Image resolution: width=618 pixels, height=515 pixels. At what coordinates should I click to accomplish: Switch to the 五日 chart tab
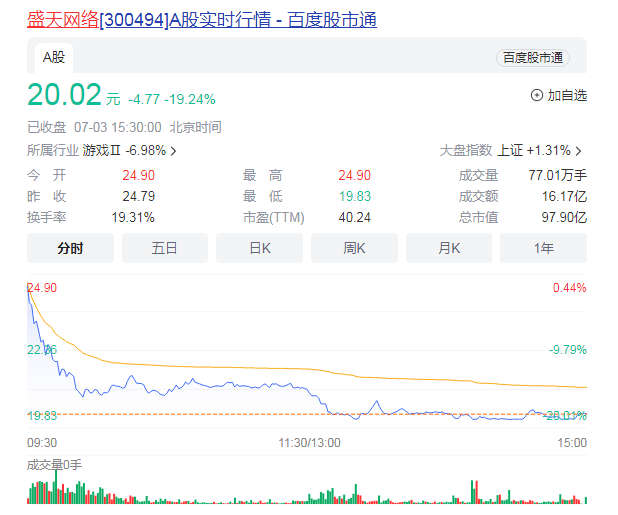pos(164,247)
